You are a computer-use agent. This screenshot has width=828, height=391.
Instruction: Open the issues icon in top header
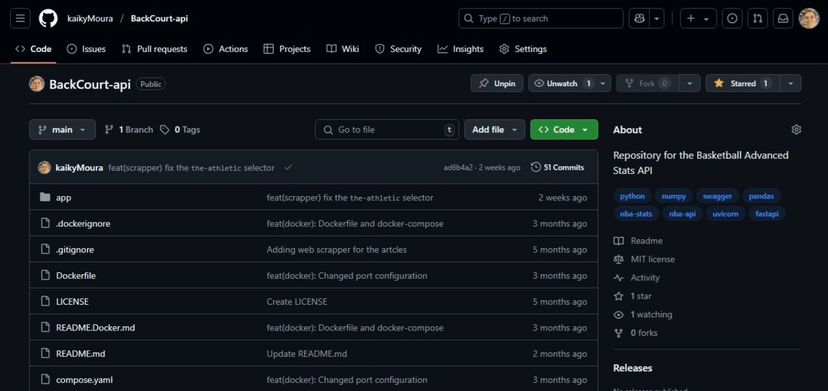click(732, 18)
